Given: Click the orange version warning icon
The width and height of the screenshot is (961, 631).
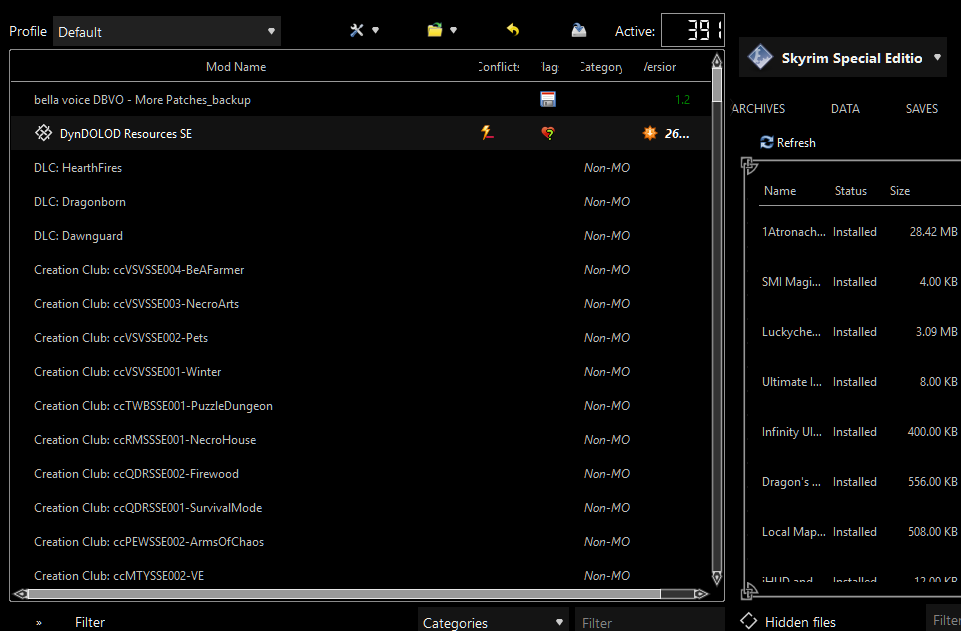Looking at the screenshot, I should (650, 133).
